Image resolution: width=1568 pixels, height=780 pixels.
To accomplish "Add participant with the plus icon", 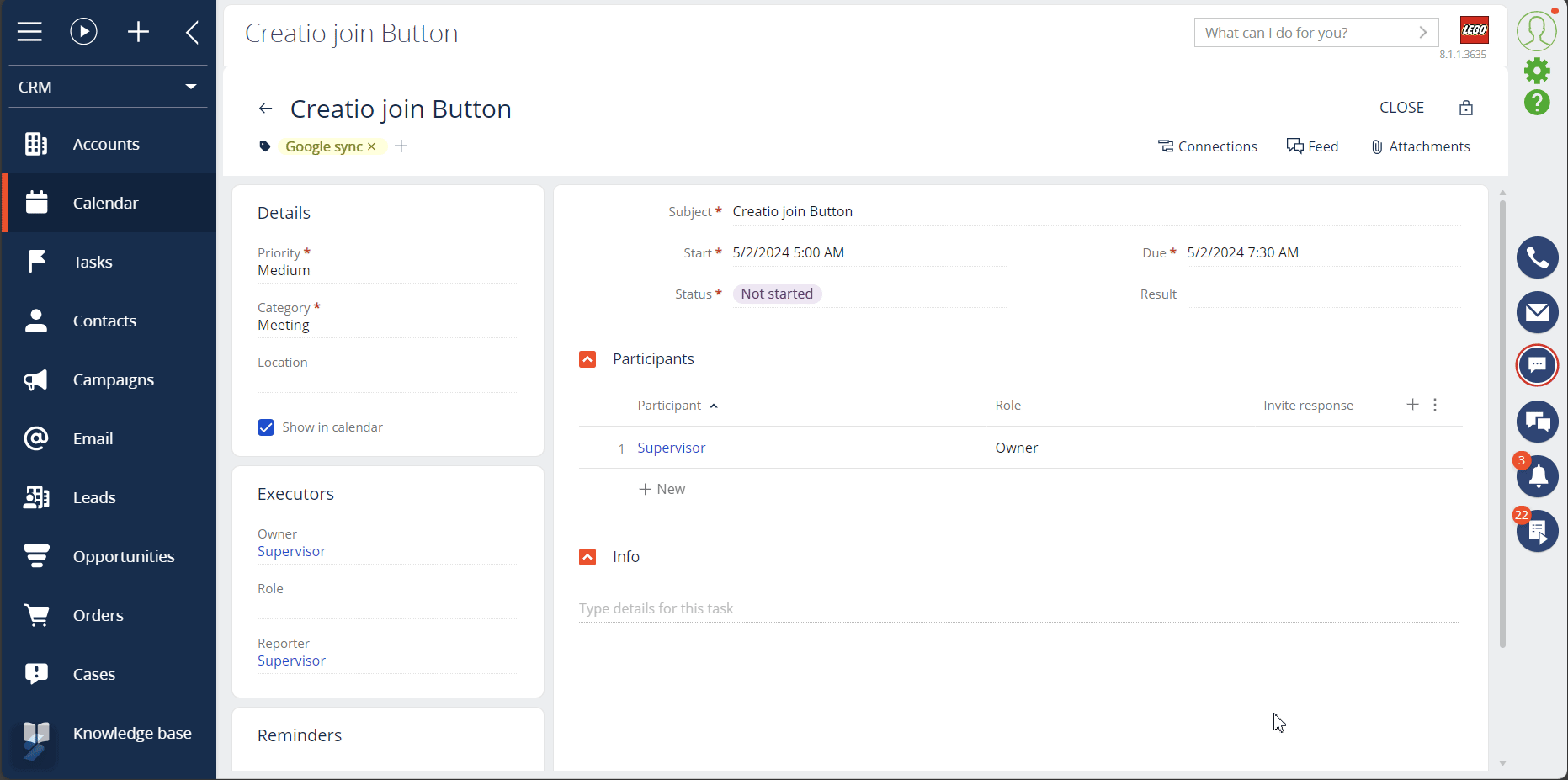I will coord(1412,405).
